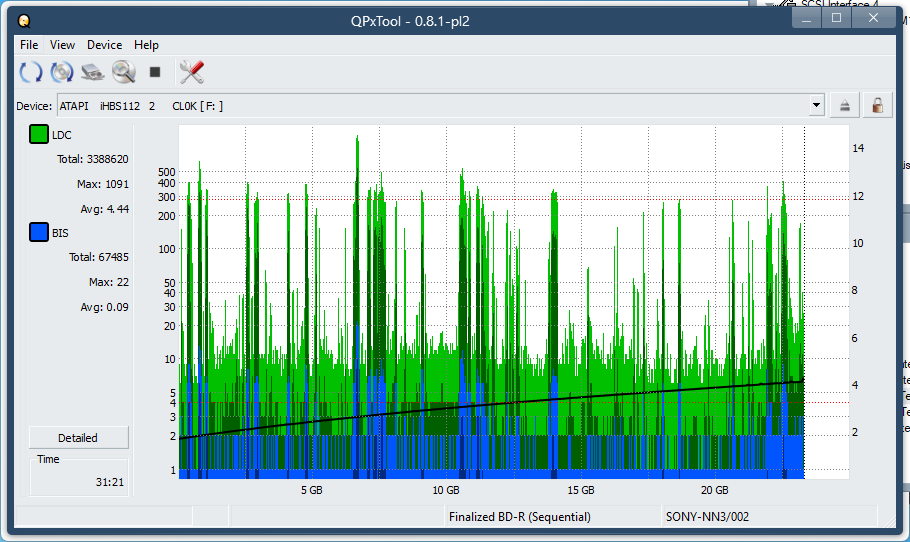Minimize the QPxTool window
The height and width of the screenshot is (542, 910).
point(807,18)
